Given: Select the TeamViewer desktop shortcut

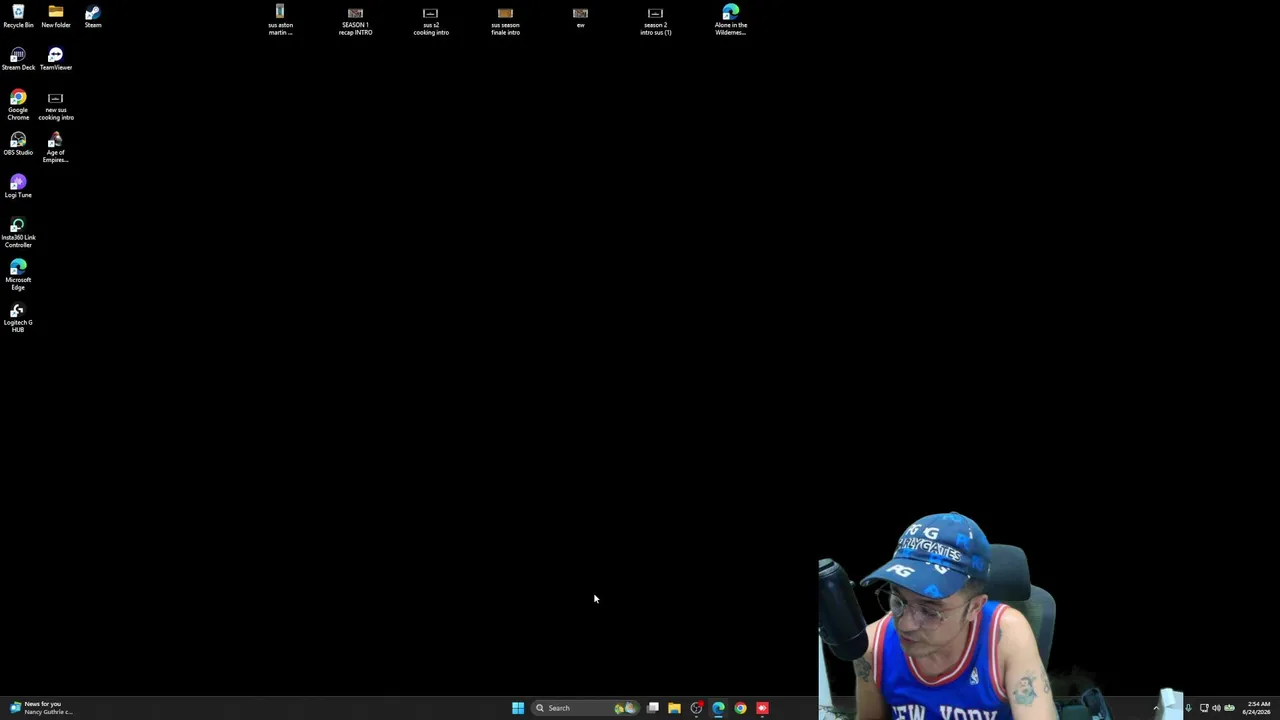Looking at the screenshot, I should [x=56, y=59].
